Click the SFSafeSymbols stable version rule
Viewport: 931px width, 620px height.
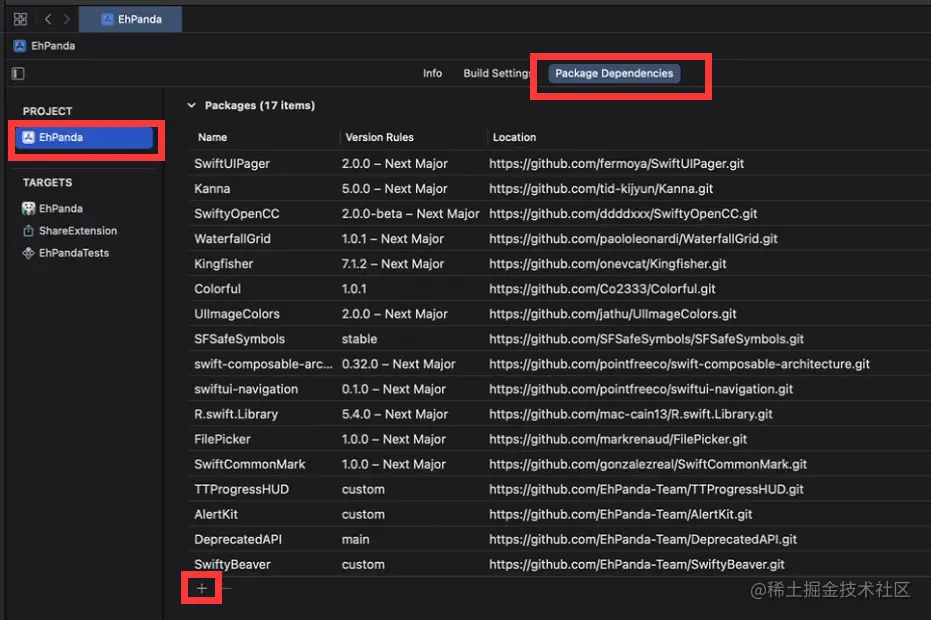pos(359,339)
